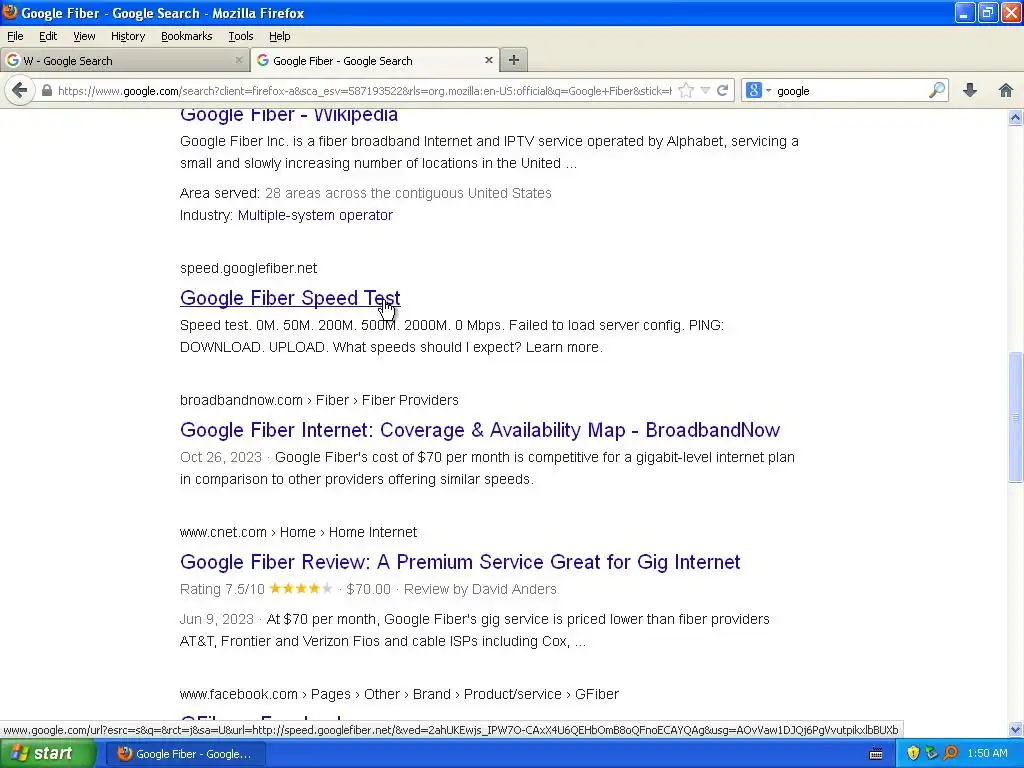Open the Edit menu
Screen dimensions: 1024x768
point(48,37)
